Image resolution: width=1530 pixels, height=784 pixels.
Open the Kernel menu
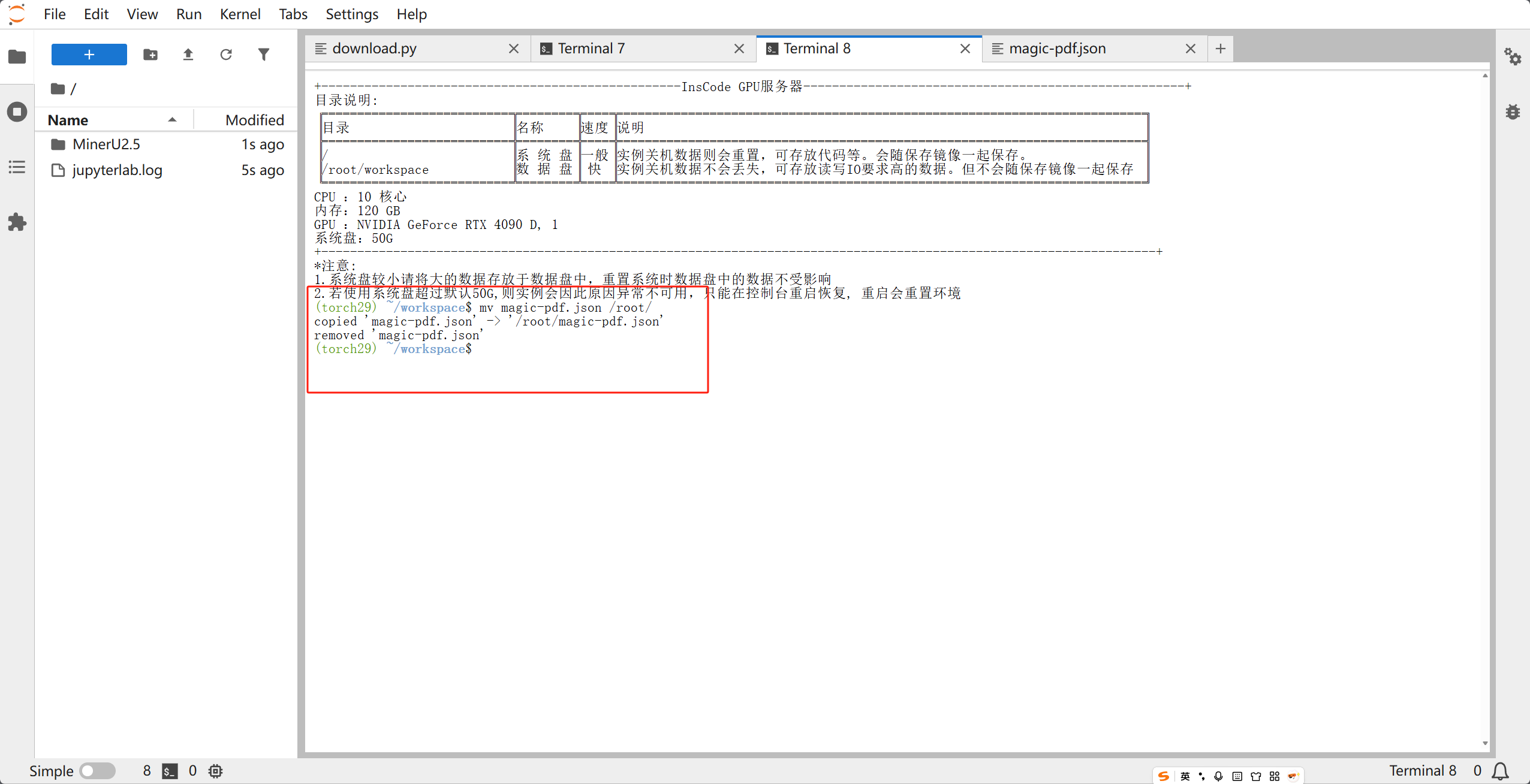(x=240, y=14)
